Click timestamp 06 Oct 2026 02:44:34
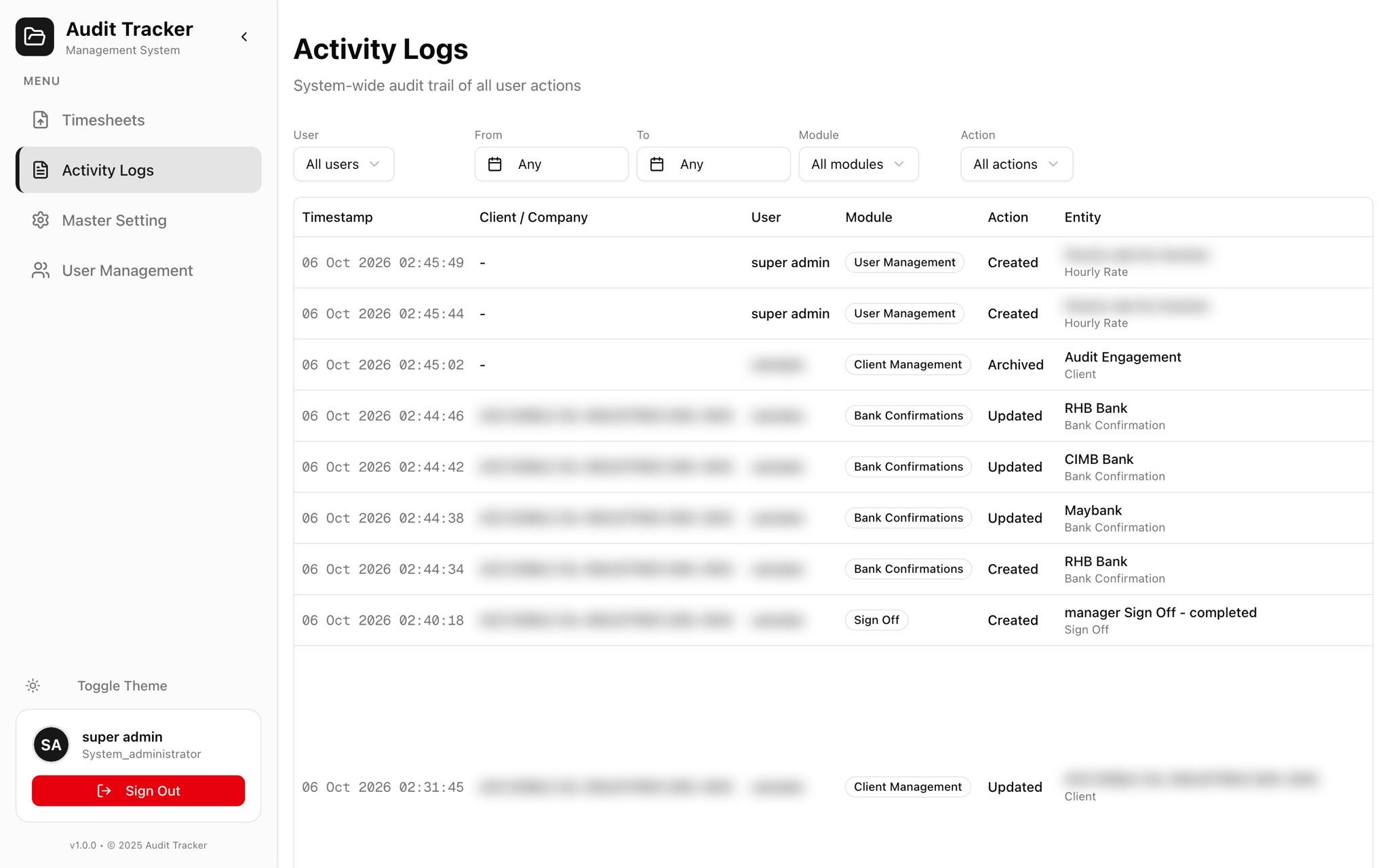 pos(383,569)
